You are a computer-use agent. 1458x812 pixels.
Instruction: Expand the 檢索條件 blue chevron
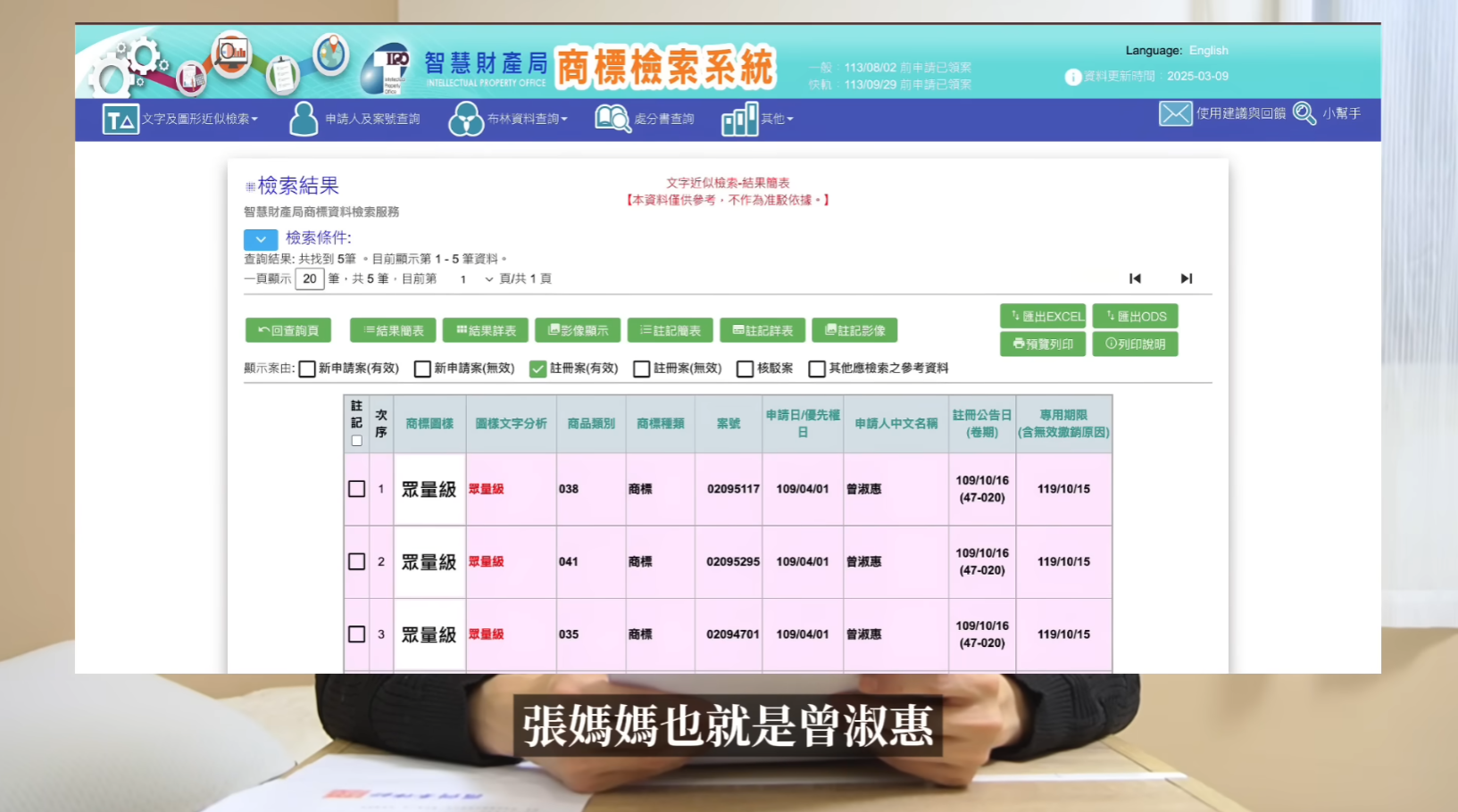pos(260,239)
